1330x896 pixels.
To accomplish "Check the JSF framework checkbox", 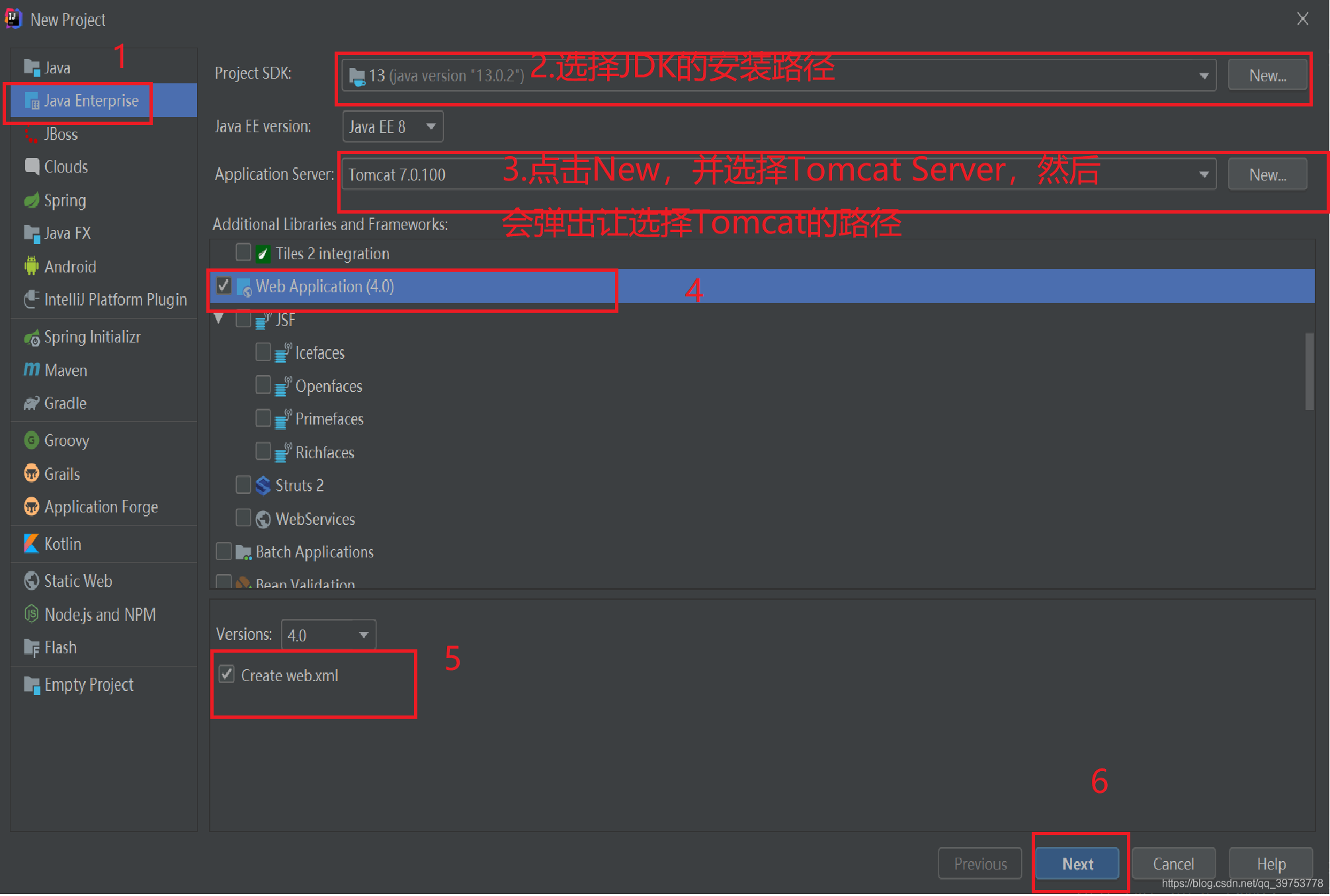I will coord(243,319).
